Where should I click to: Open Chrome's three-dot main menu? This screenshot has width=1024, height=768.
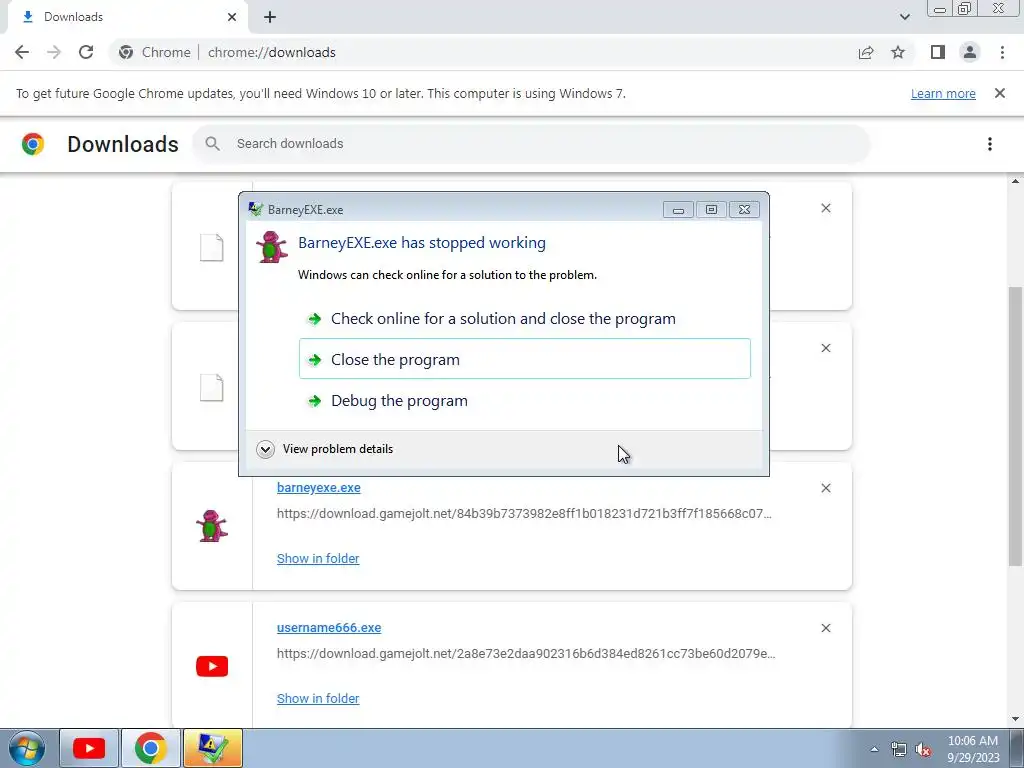(x=1002, y=52)
